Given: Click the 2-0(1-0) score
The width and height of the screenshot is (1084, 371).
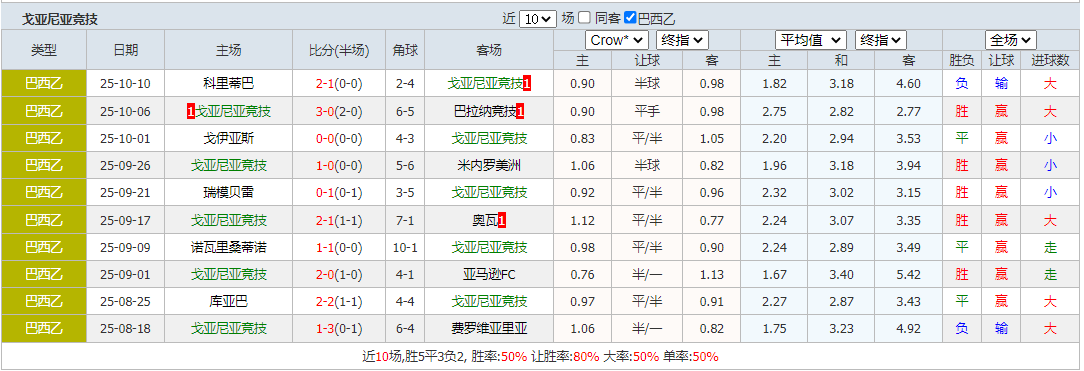Looking at the screenshot, I should pos(339,275).
